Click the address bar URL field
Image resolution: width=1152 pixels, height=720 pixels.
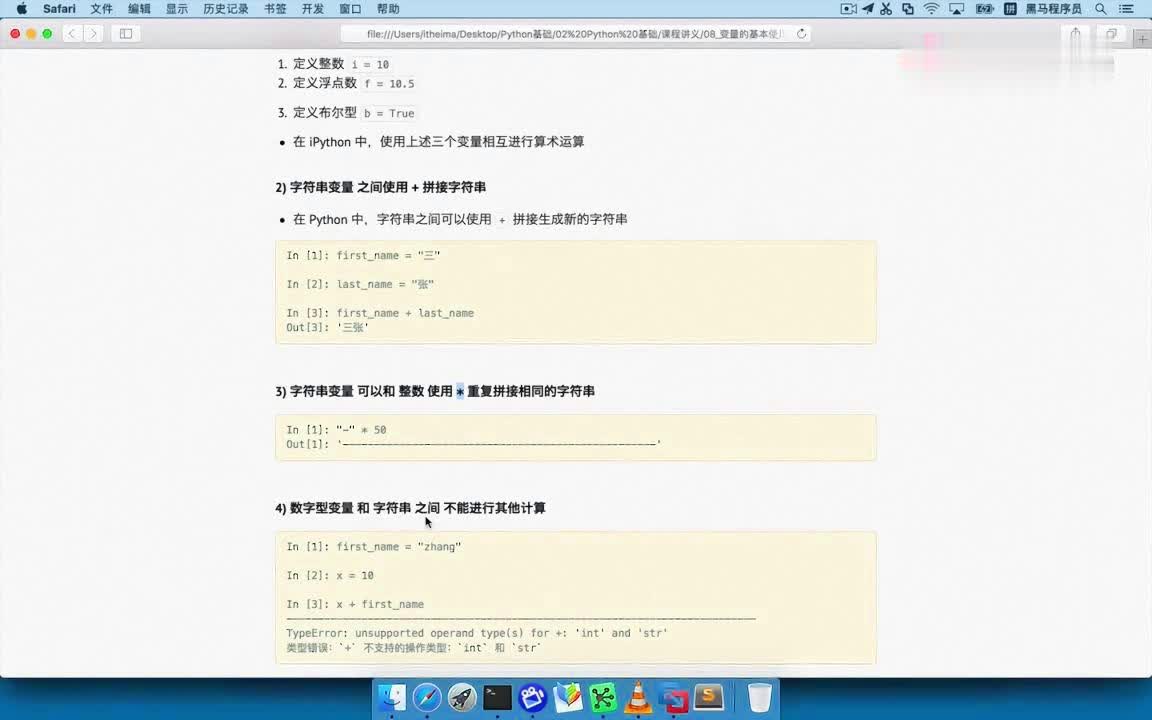pyautogui.click(x=575, y=34)
